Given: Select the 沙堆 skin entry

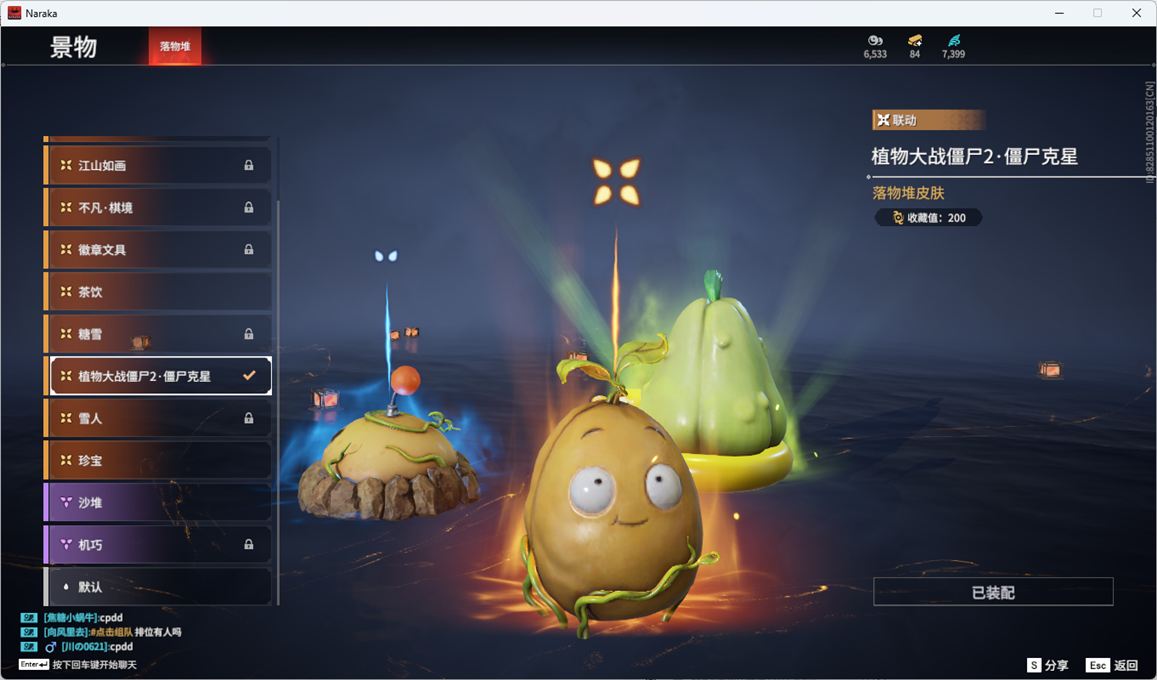Looking at the screenshot, I should [x=158, y=502].
